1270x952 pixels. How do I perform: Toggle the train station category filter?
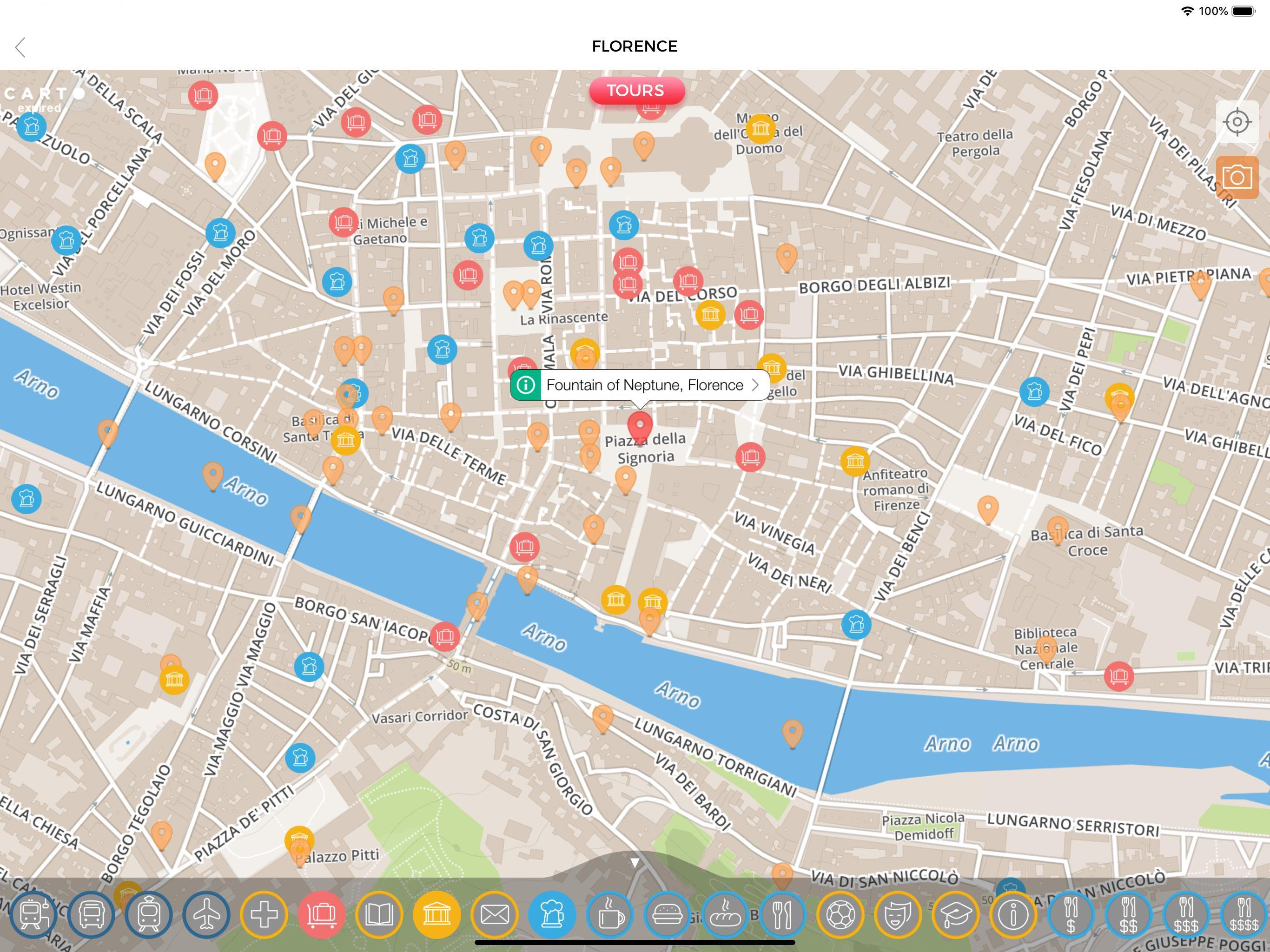pos(33,914)
